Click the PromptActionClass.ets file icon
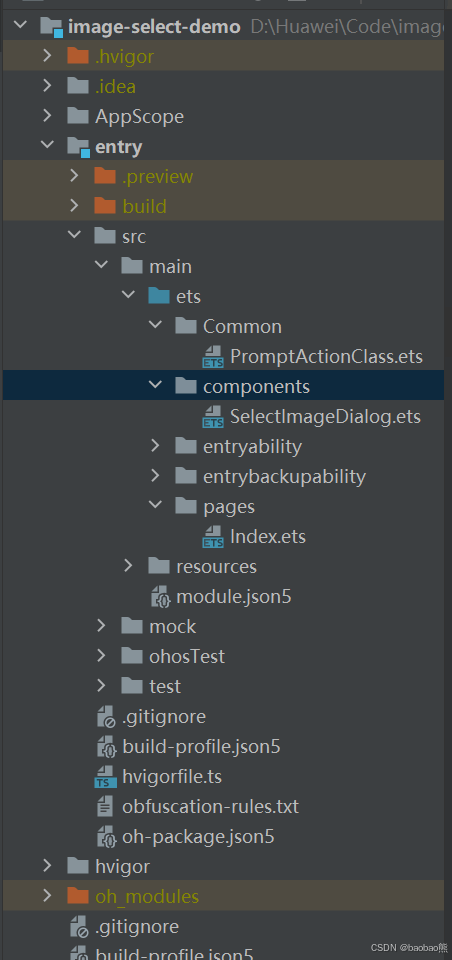 tap(213, 356)
